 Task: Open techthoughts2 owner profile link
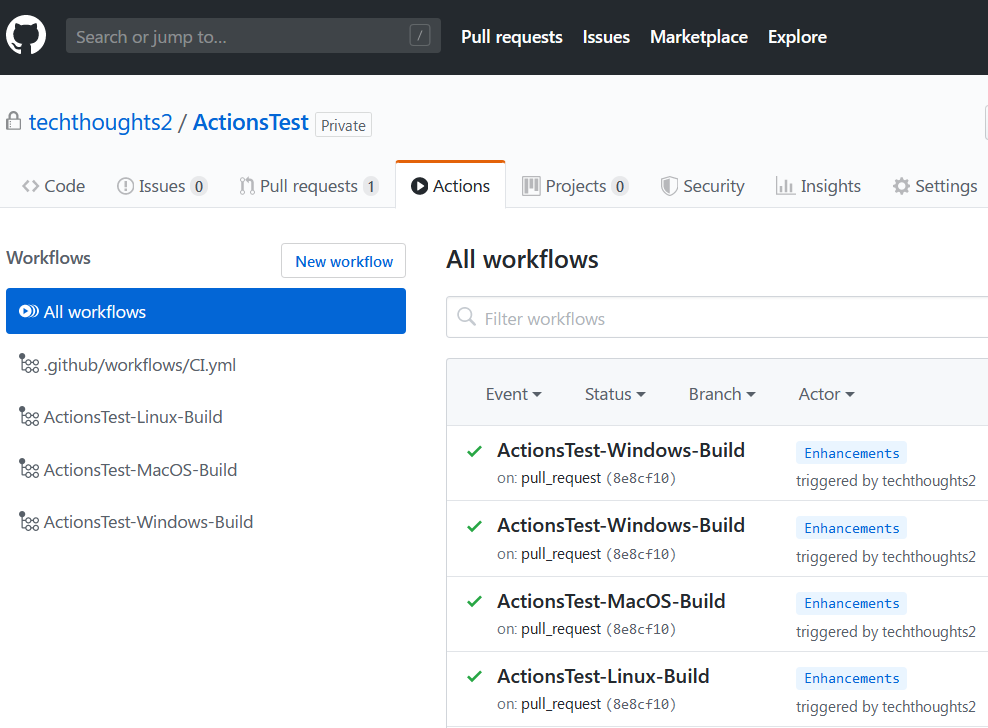100,122
